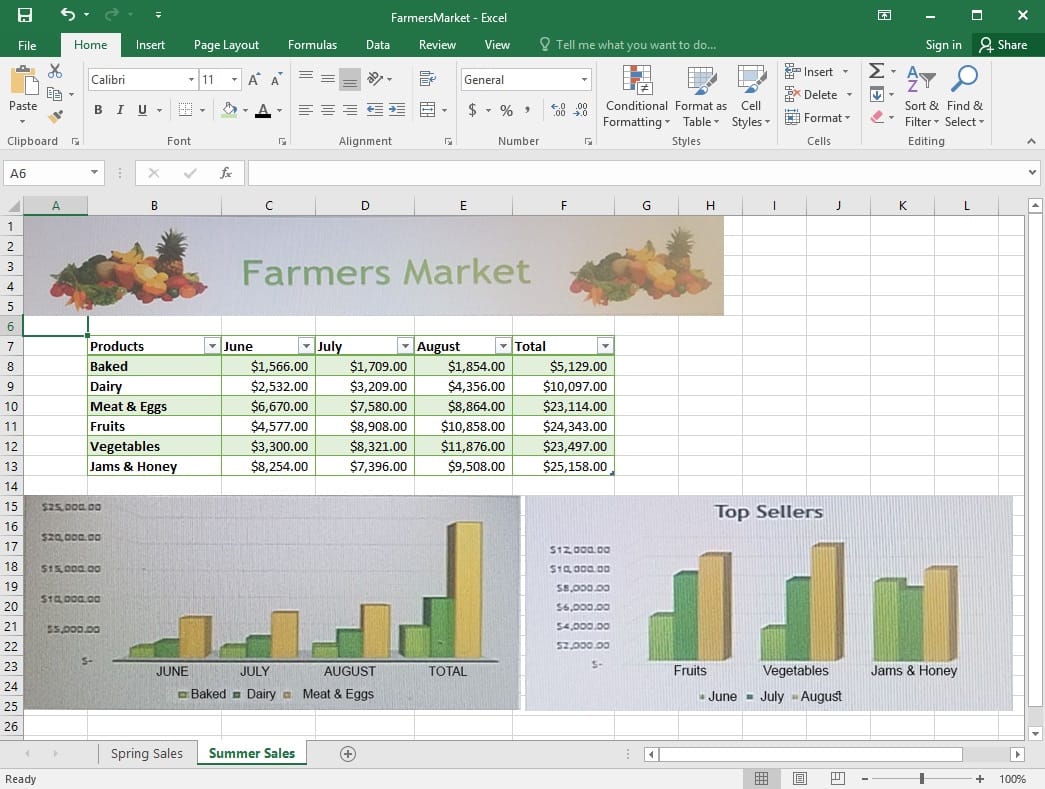Expand the Calibri font name dropdown

tap(191, 79)
